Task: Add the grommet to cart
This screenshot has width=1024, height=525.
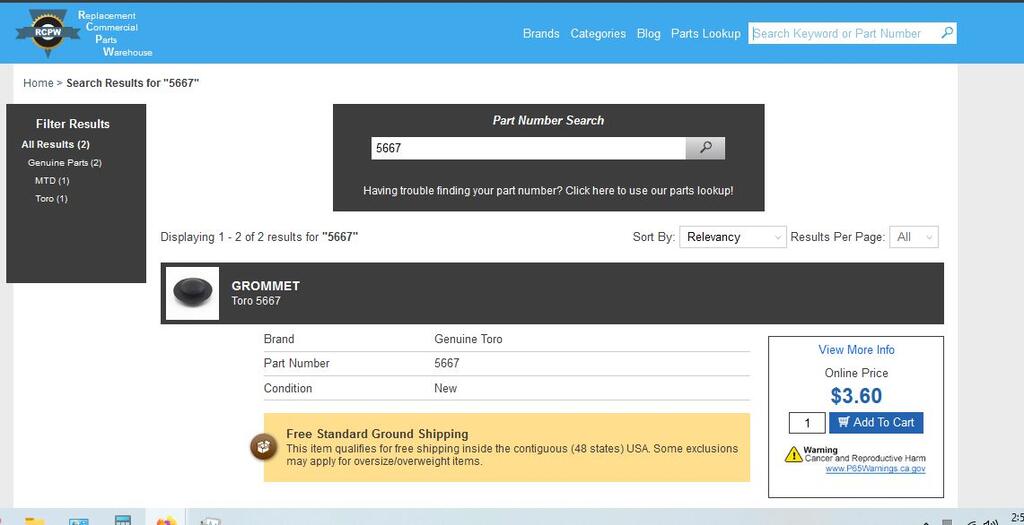Action: click(876, 422)
